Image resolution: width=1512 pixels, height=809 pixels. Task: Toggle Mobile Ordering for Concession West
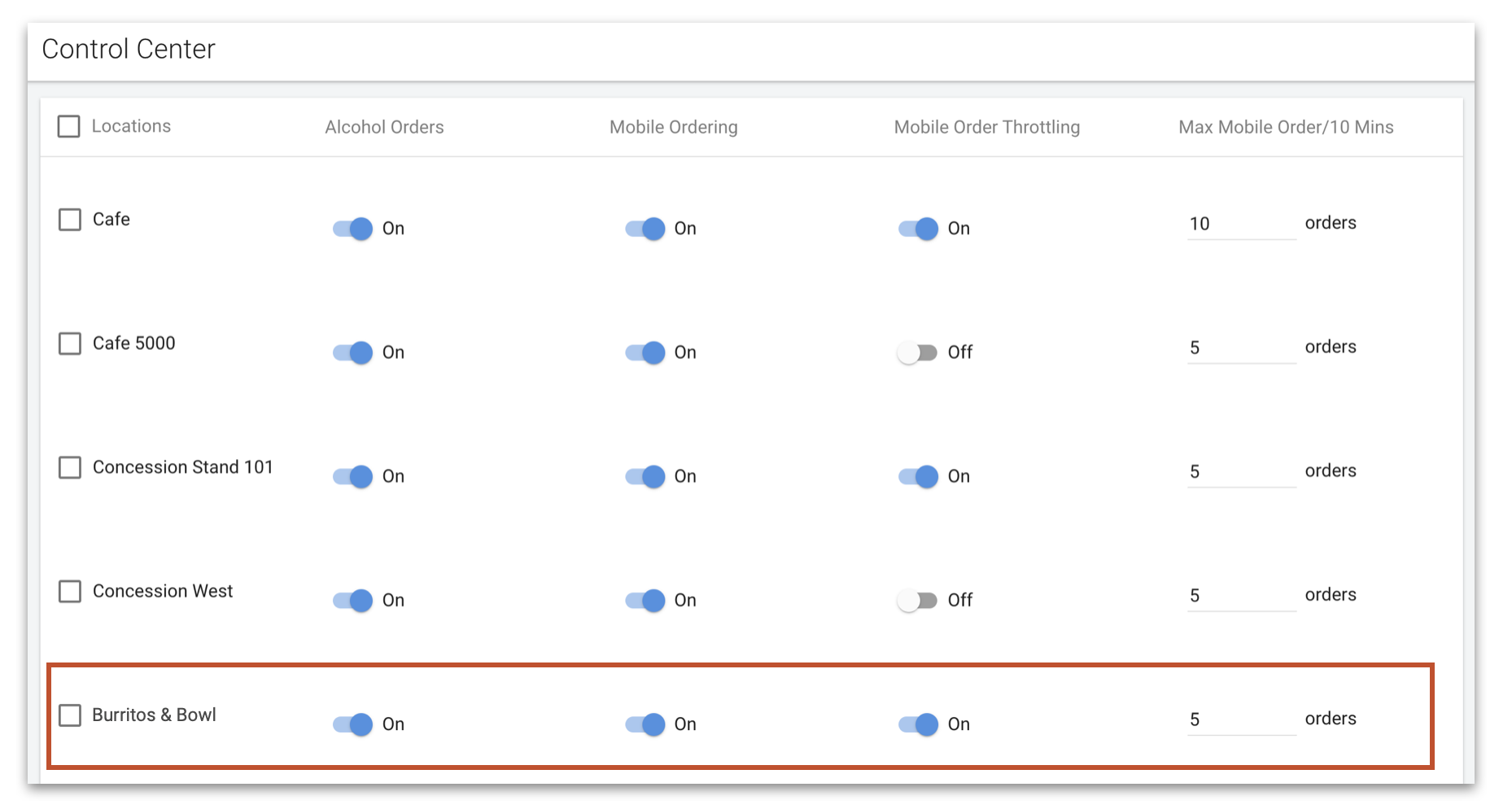(645, 601)
